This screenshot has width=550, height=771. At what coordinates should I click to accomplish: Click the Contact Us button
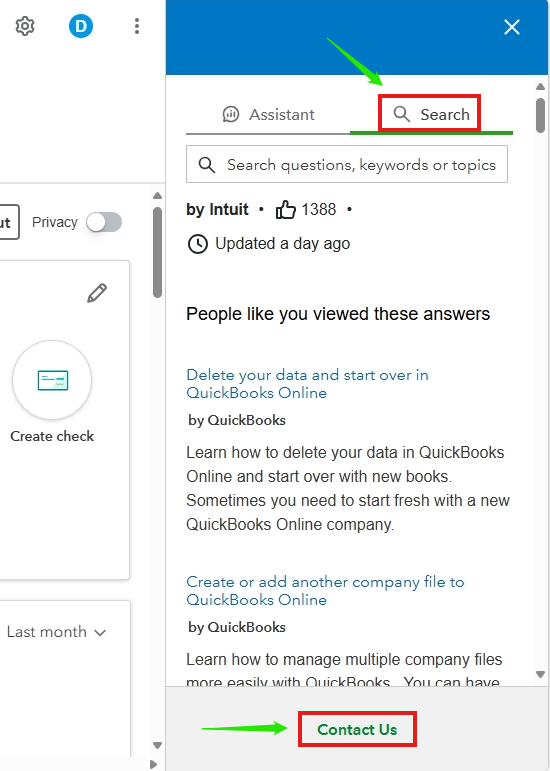coord(357,729)
